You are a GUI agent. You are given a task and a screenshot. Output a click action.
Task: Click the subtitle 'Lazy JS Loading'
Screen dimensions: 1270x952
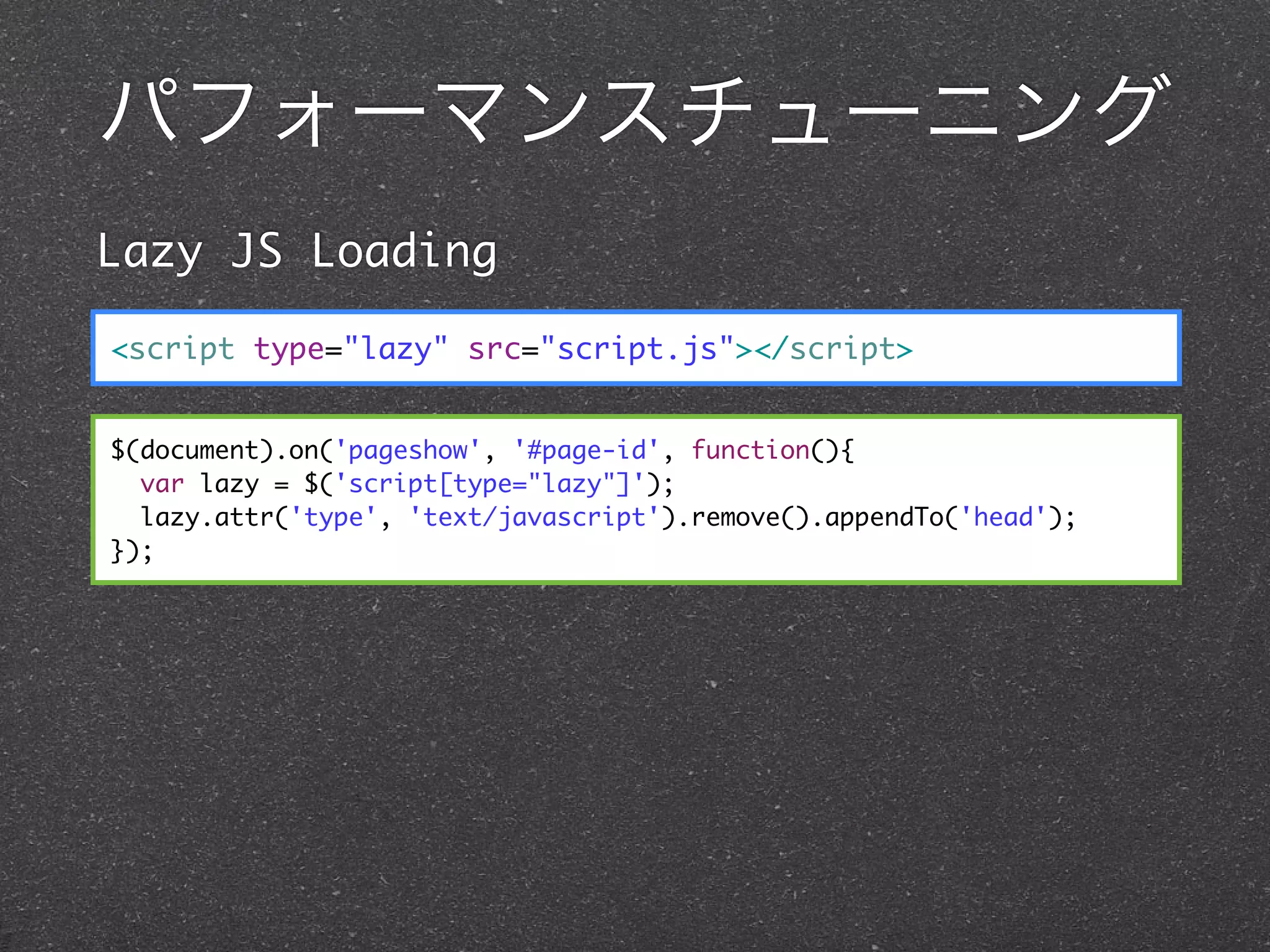[x=297, y=252]
